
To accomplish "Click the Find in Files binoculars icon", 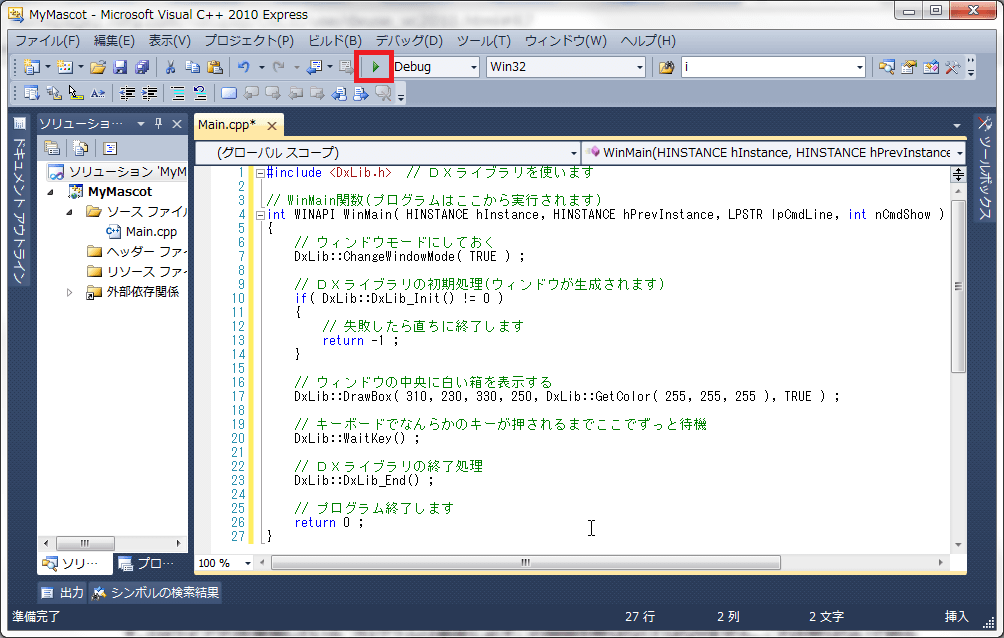I will coord(666,67).
